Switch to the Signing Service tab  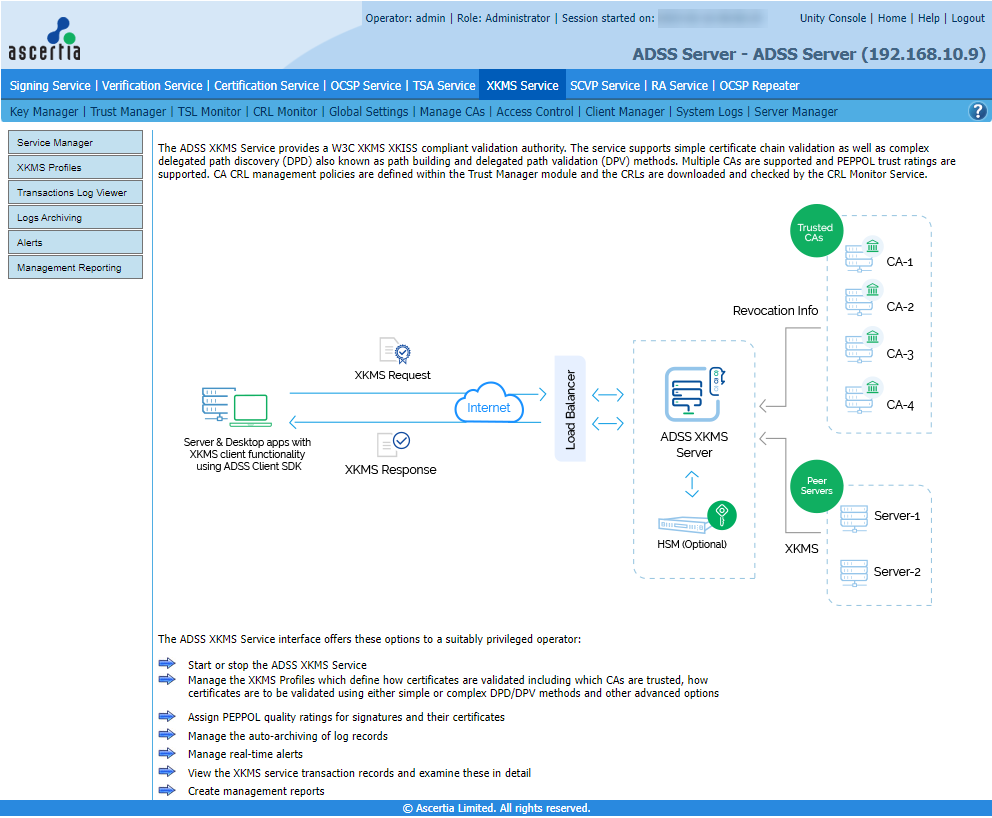click(50, 86)
